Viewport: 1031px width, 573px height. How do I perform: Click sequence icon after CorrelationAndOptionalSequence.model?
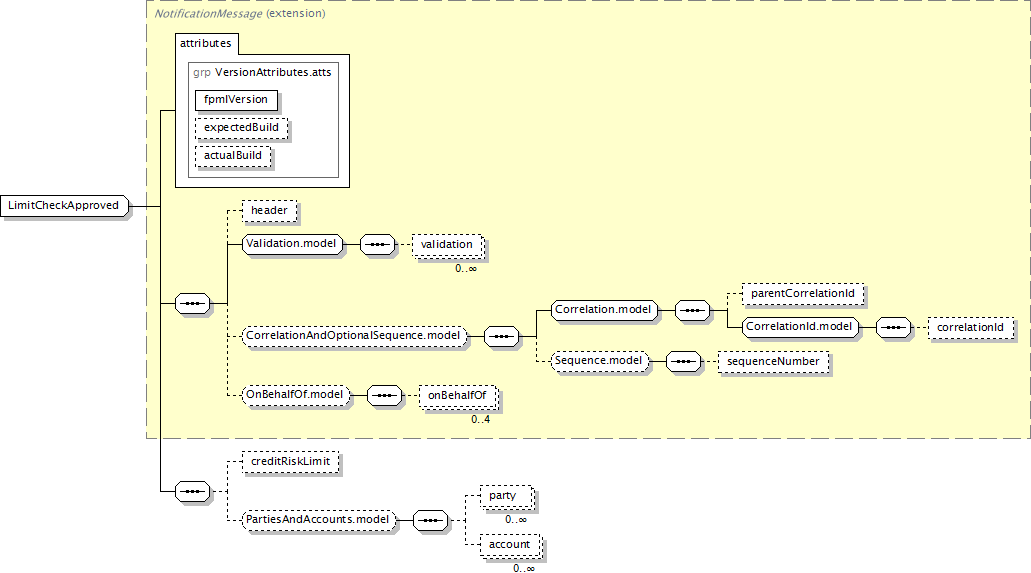point(502,337)
